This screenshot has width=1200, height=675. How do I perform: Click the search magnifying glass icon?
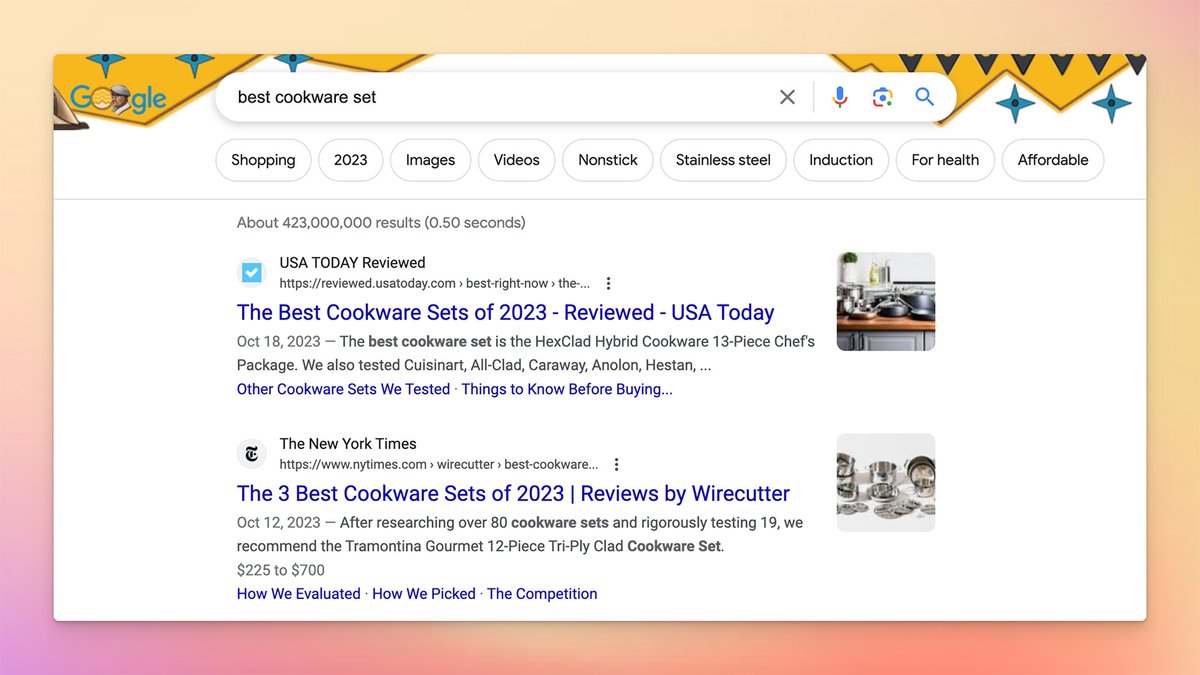coord(923,97)
